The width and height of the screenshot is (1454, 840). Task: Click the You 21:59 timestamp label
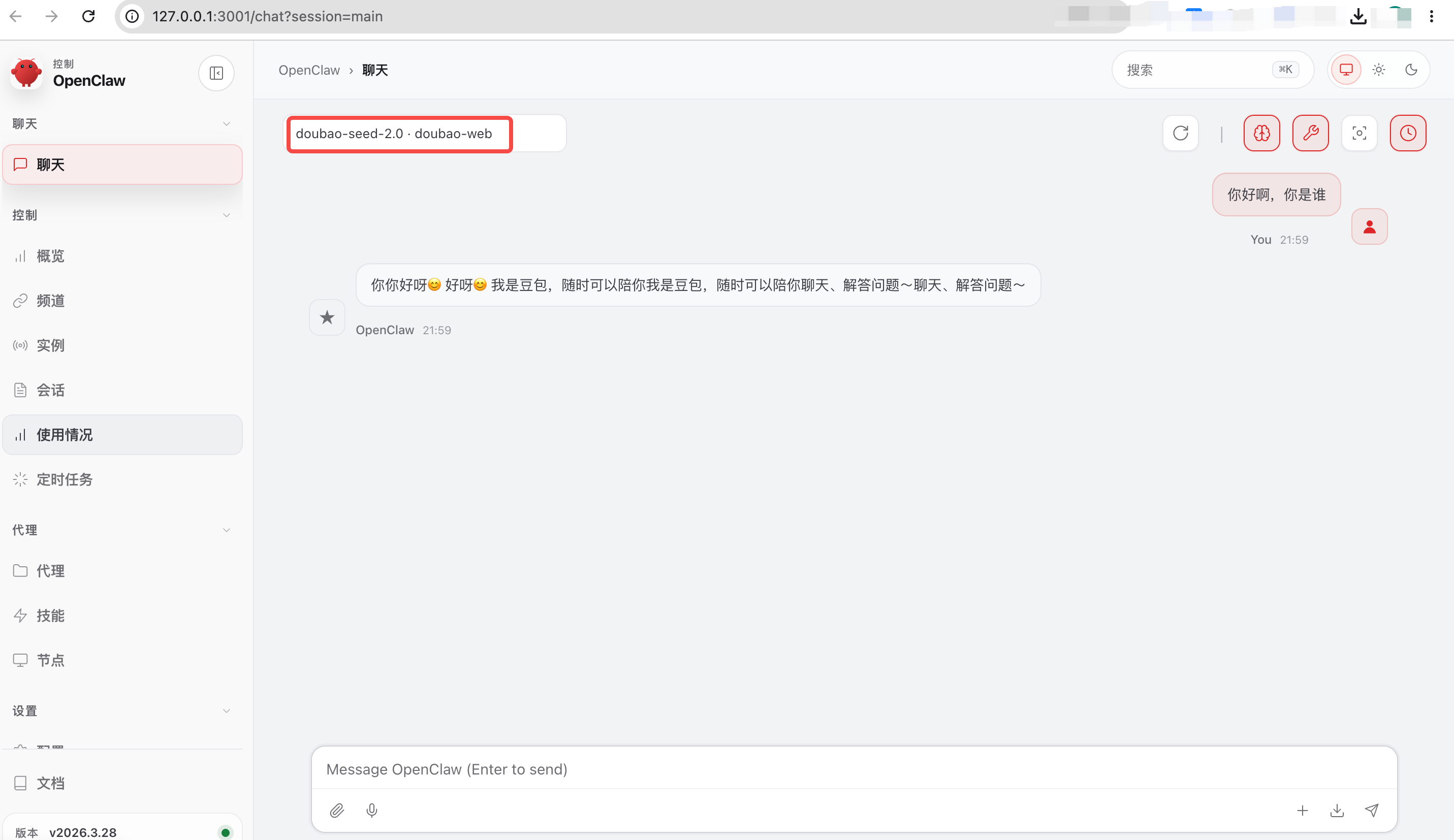[1279, 239]
